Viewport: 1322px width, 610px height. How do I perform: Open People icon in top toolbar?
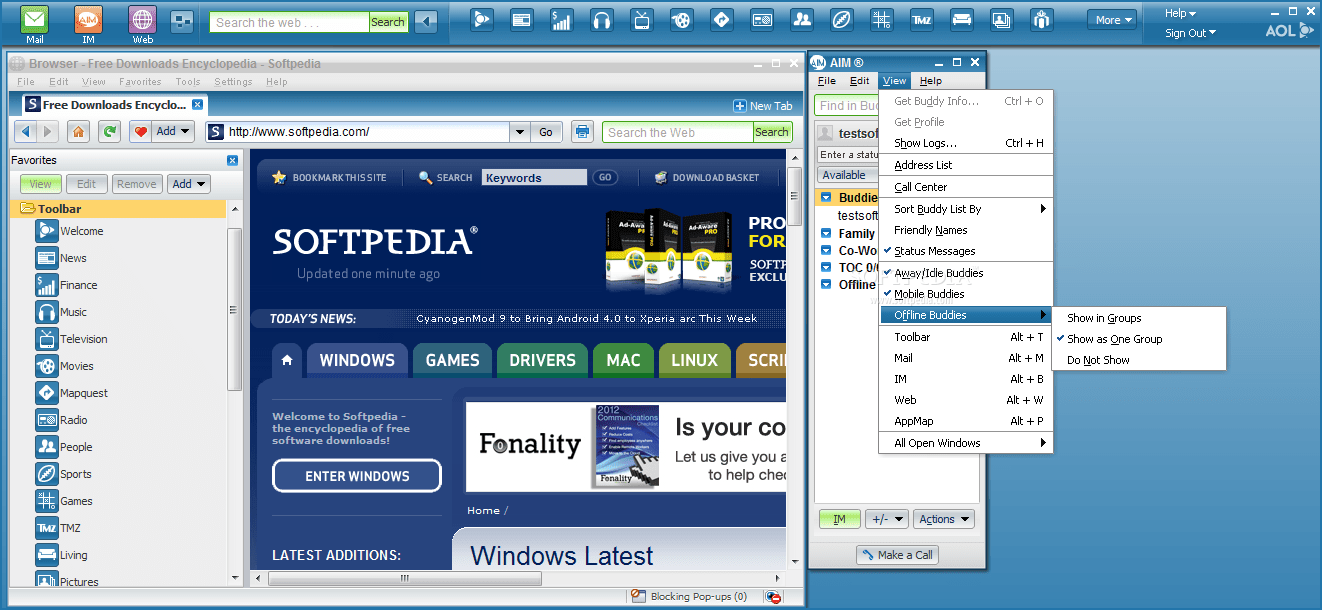(x=801, y=19)
